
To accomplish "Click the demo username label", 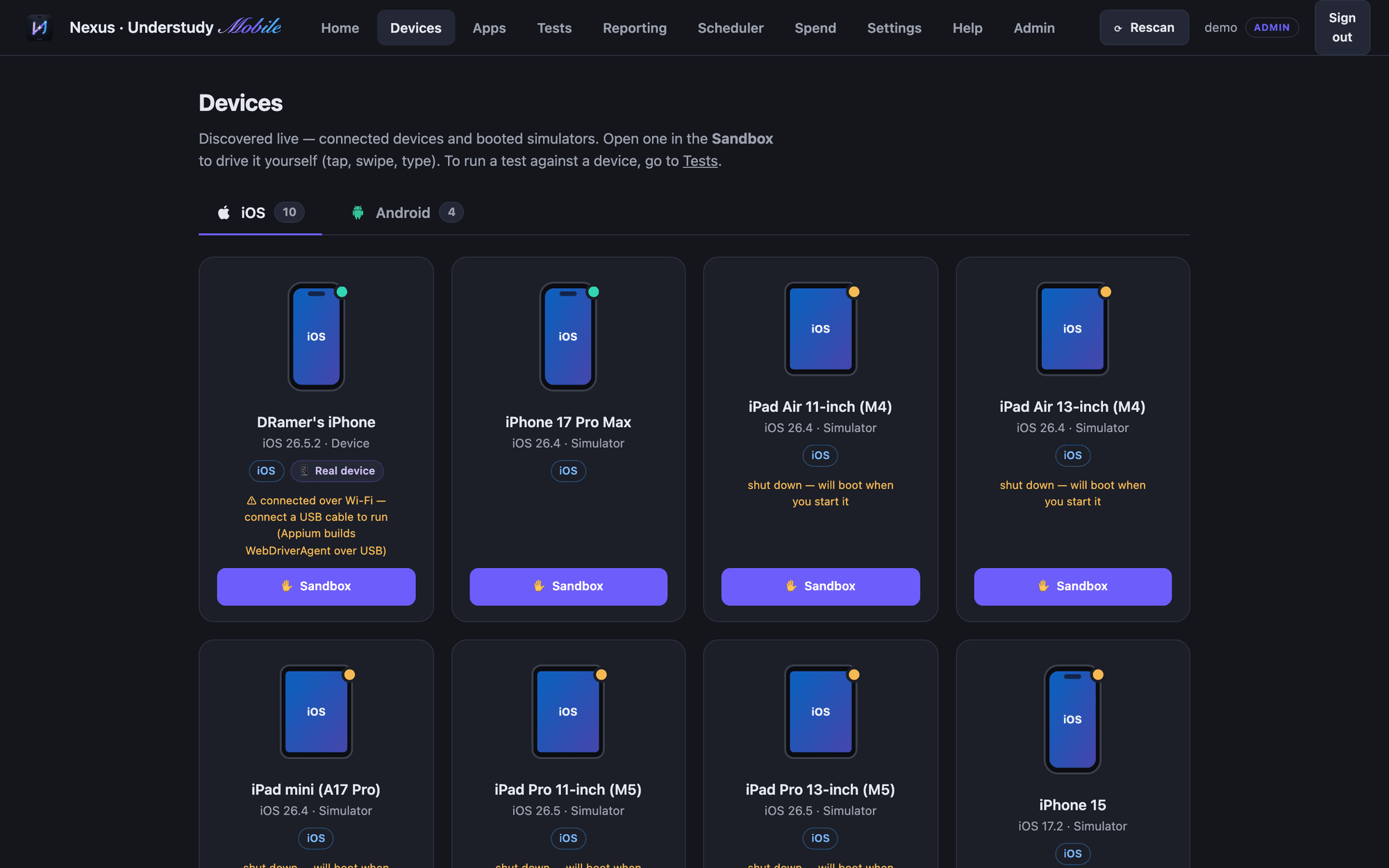I will pyautogui.click(x=1220, y=28).
